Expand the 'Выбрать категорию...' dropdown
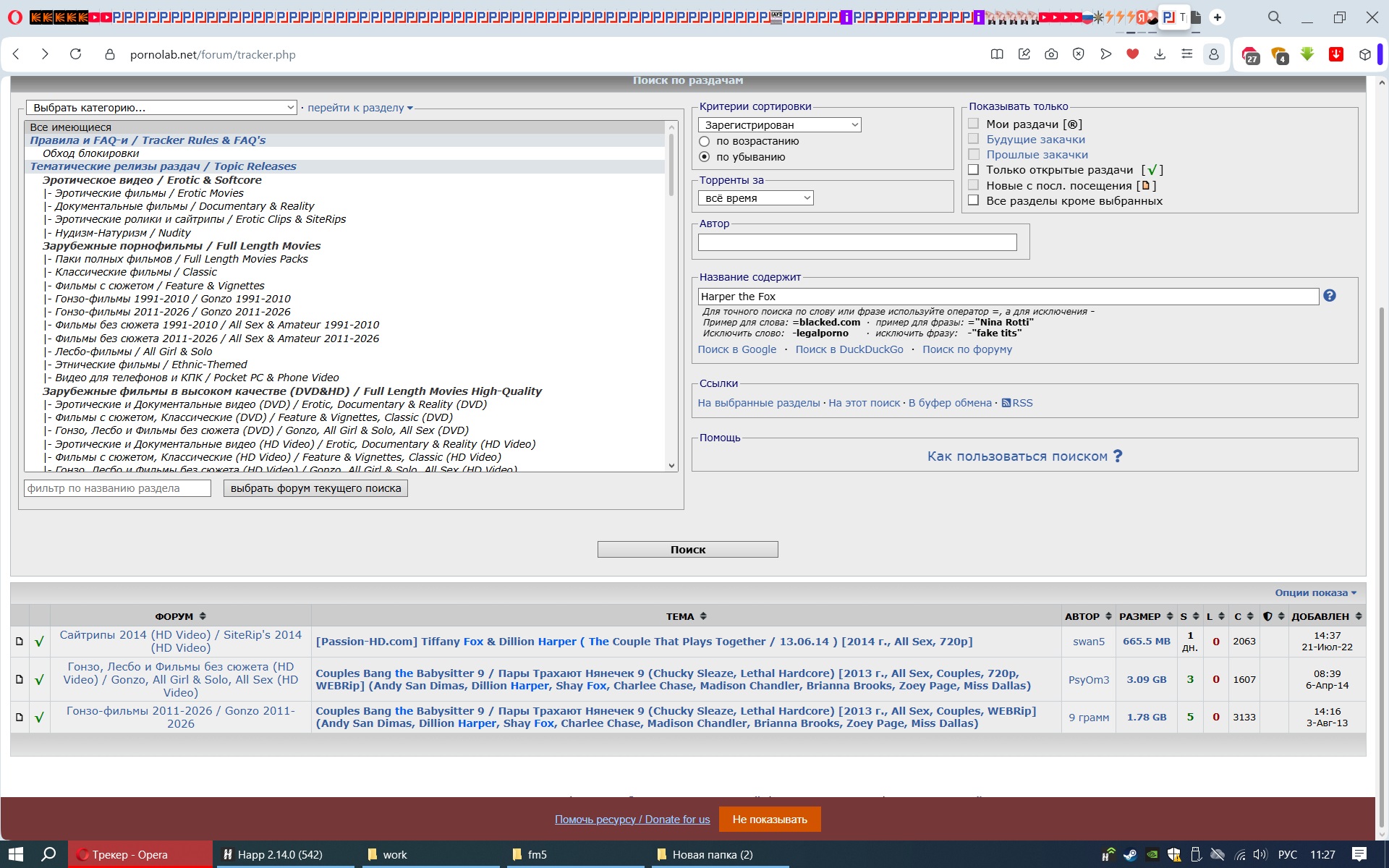1389x868 pixels. tap(161, 108)
